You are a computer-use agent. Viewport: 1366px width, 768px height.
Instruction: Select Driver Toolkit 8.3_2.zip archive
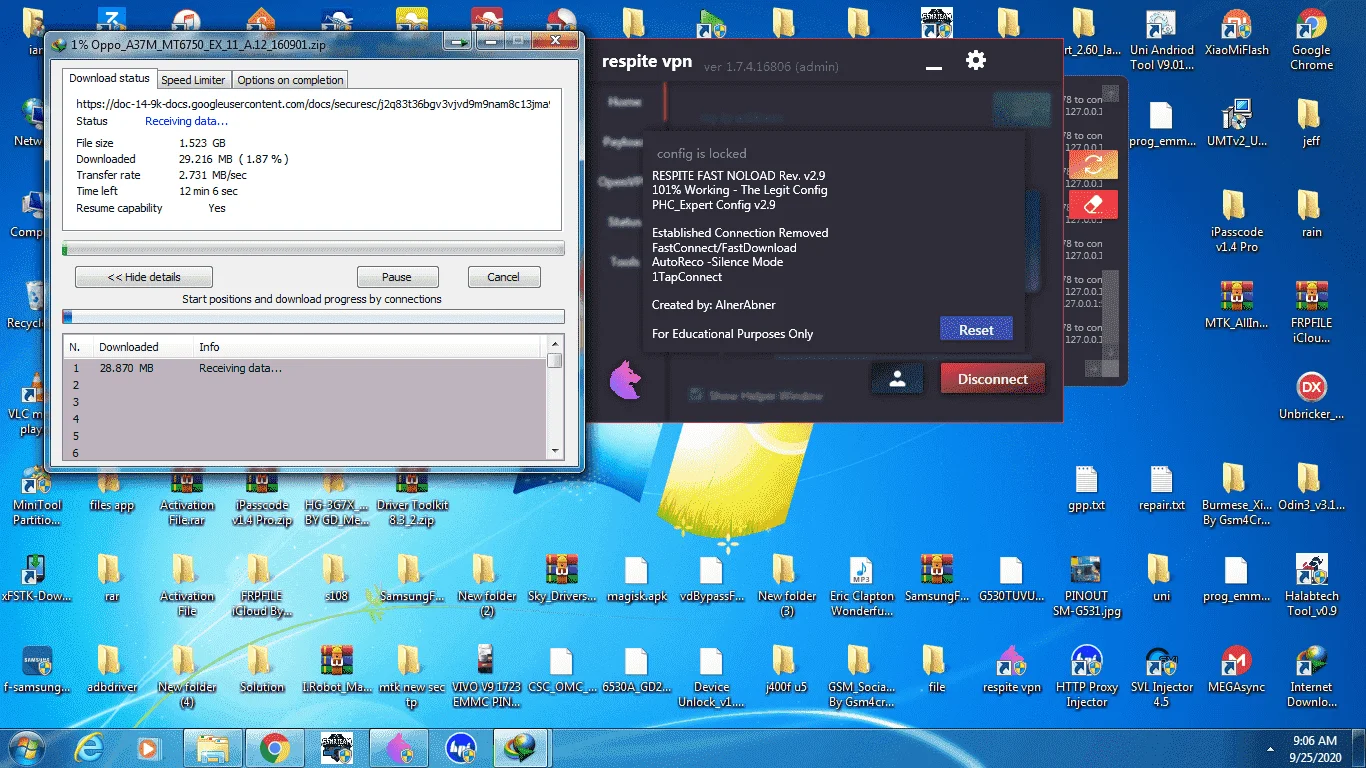click(x=412, y=495)
